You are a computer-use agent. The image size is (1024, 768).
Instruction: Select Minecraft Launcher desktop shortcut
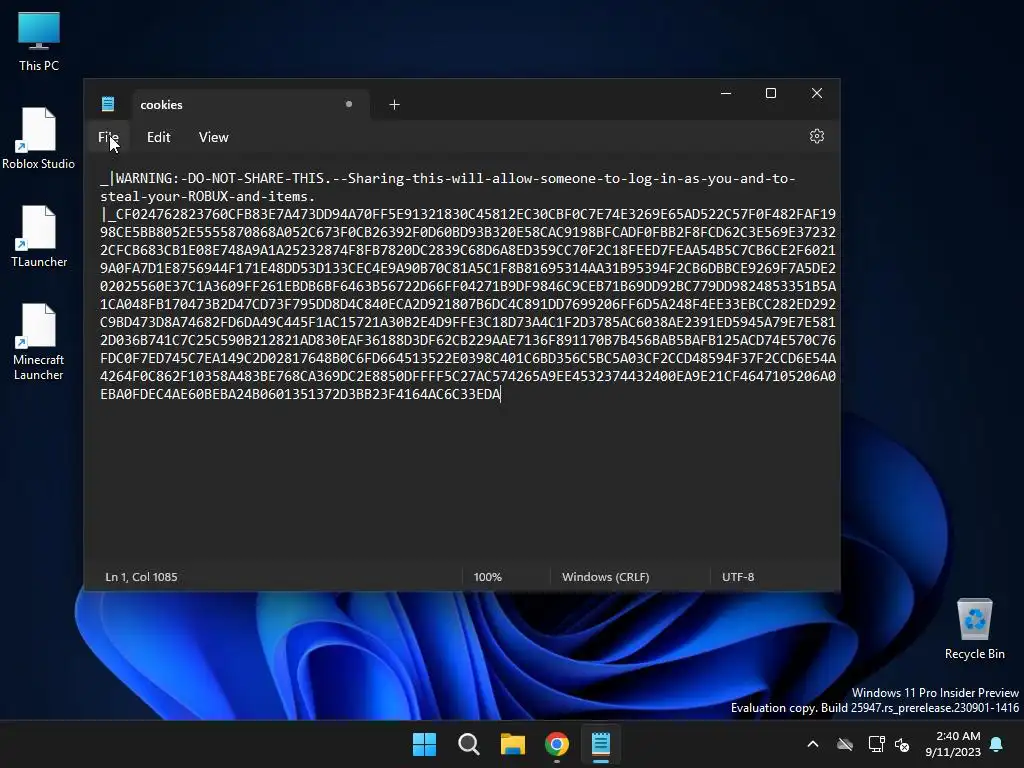coord(39,342)
